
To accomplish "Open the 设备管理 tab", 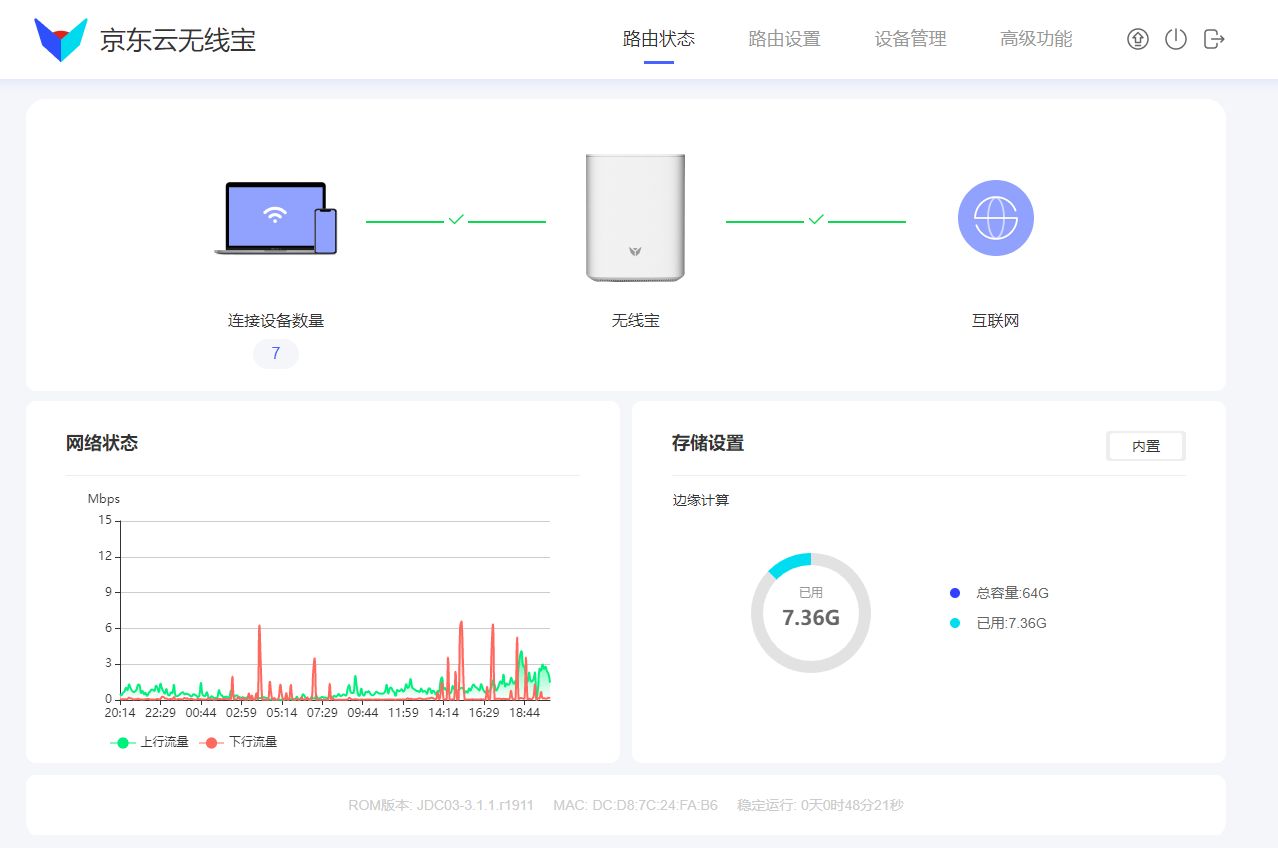I will pos(910,40).
